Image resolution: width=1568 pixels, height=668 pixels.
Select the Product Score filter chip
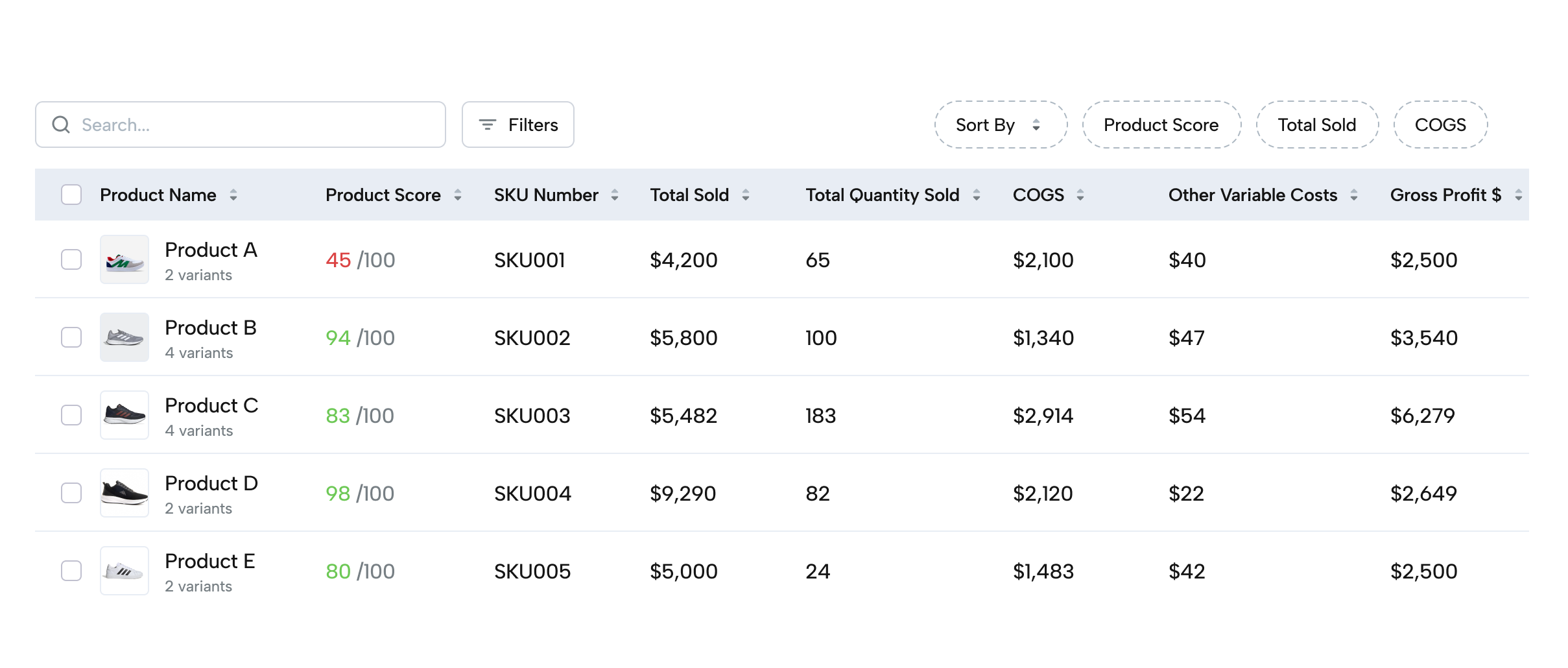click(1160, 125)
